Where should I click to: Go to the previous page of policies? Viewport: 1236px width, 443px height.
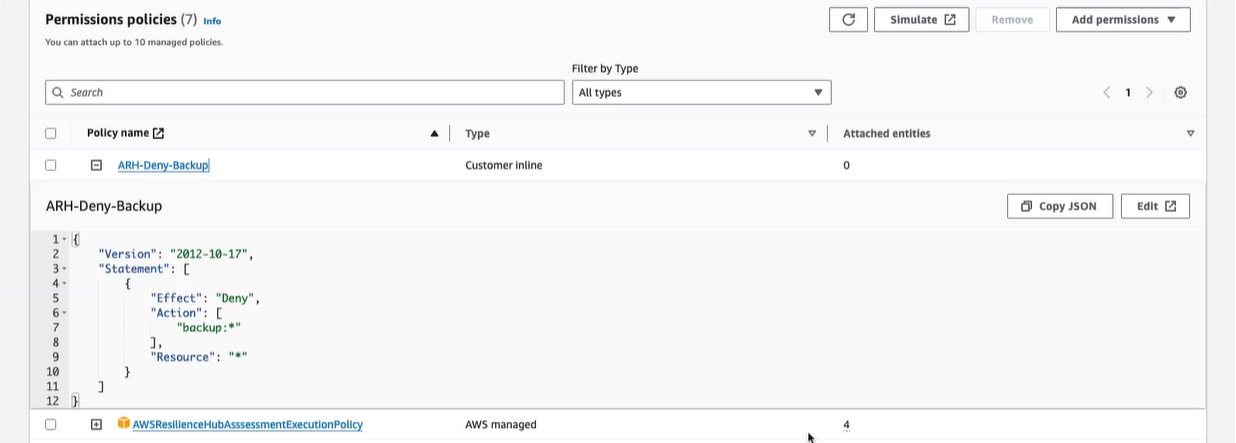[x=1107, y=92]
